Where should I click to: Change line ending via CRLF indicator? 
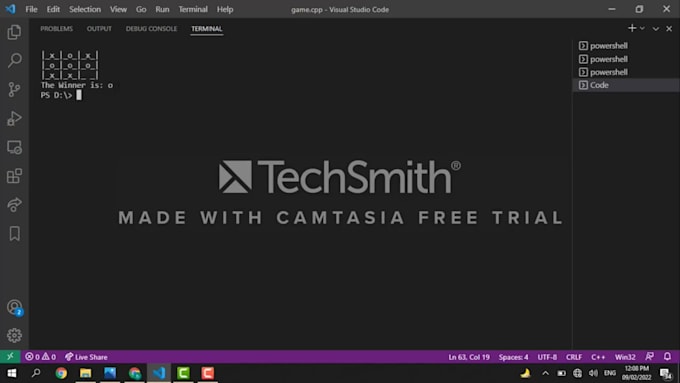(x=574, y=357)
